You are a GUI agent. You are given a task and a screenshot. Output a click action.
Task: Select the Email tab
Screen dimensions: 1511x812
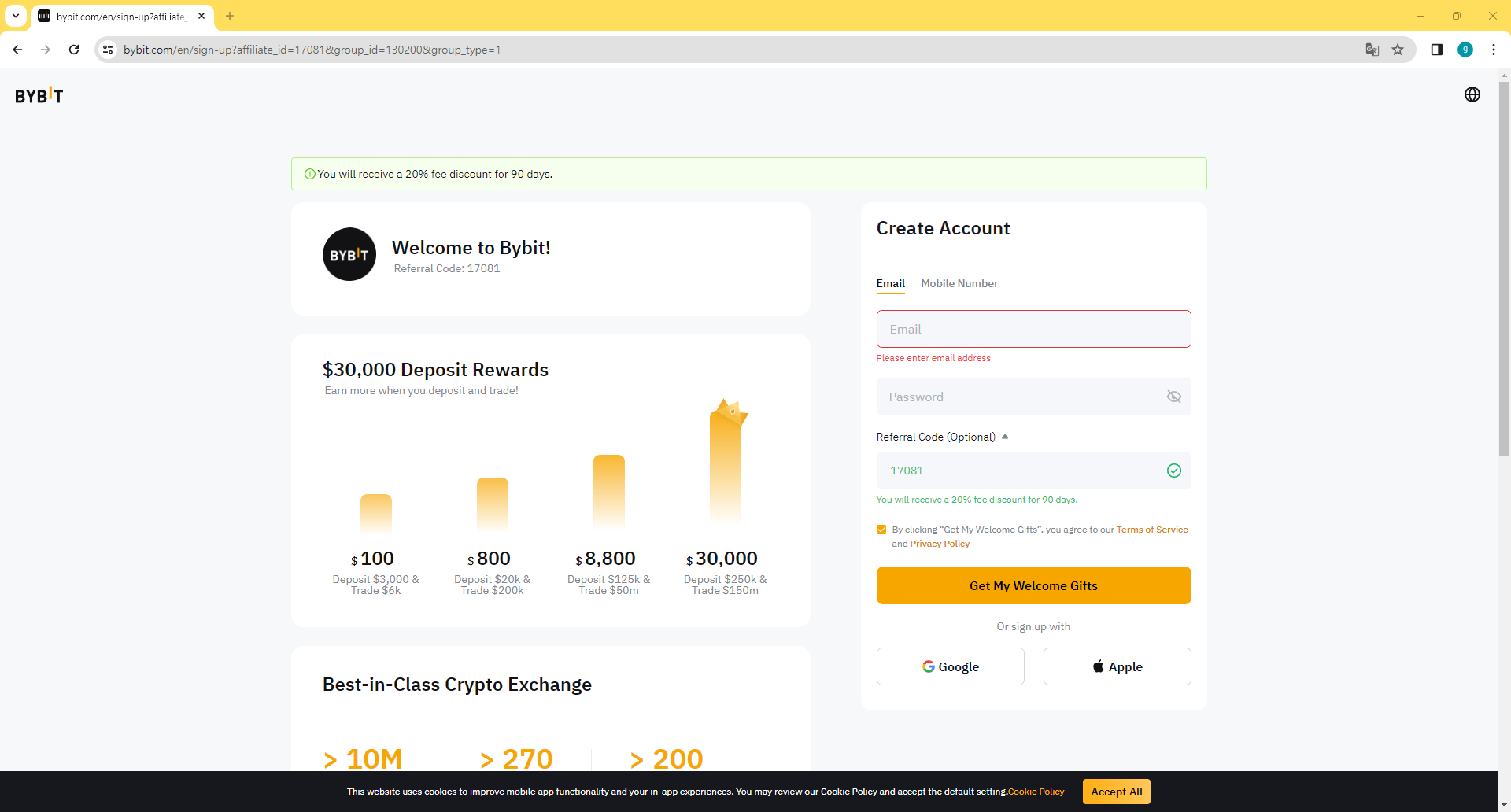890,283
